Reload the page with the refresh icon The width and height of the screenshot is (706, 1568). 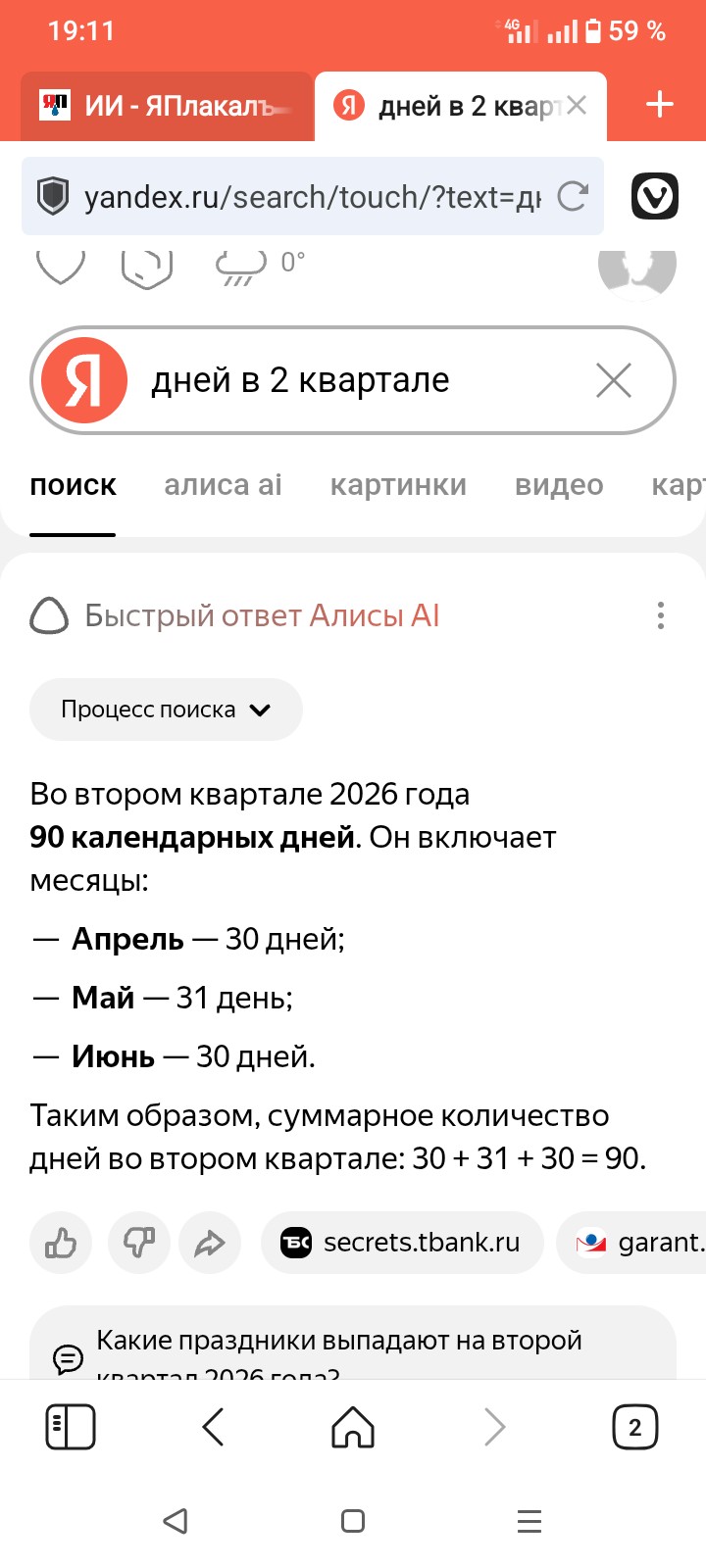pyautogui.click(x=573, y=197)
